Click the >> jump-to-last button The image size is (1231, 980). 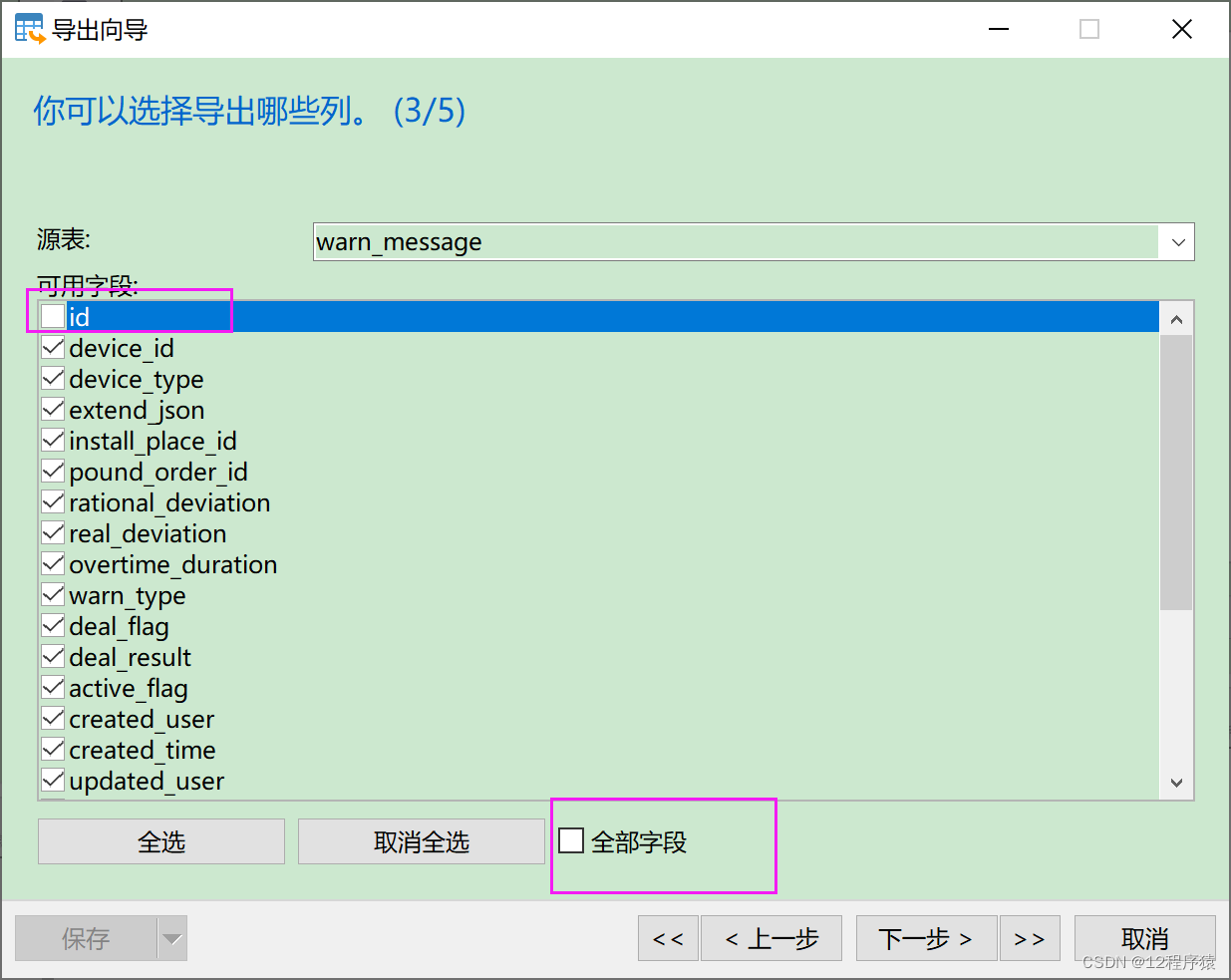(1030, 937)
